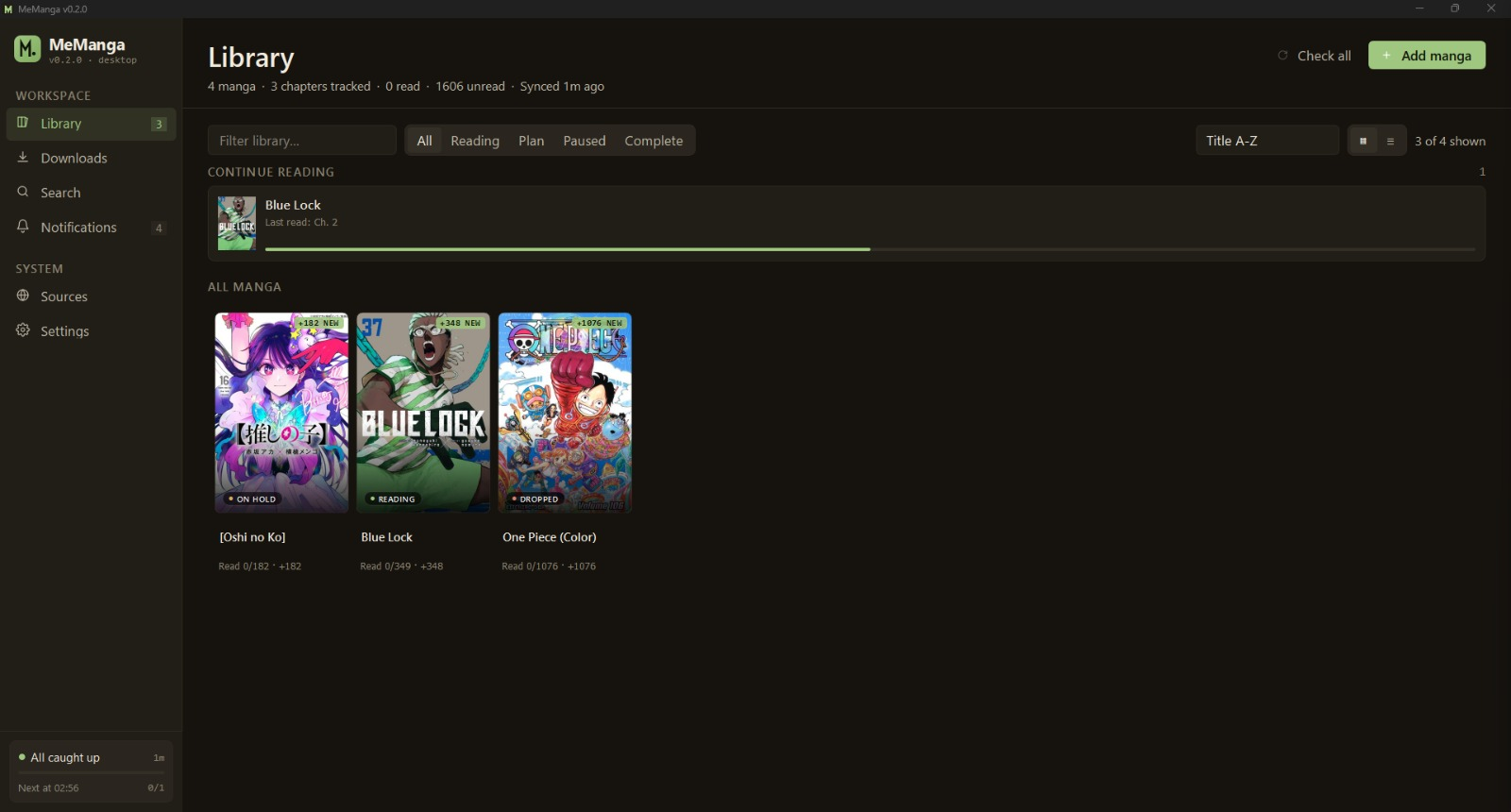The image size is (1511, 812).
Task: Click the Filter library input field
Action: coord(302,141)
